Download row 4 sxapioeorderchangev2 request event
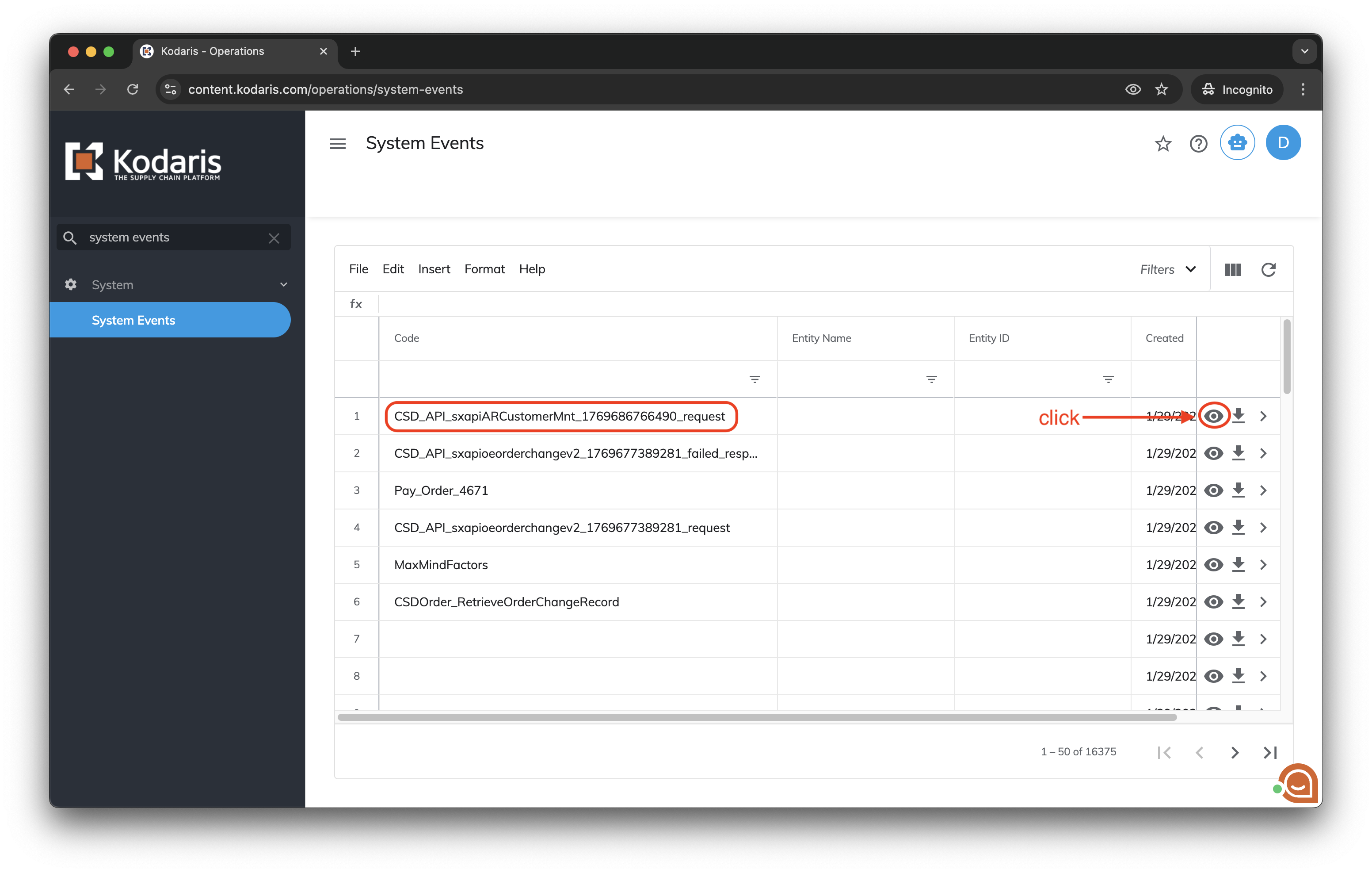1372x873 pixels. [x=1238, y=528]
